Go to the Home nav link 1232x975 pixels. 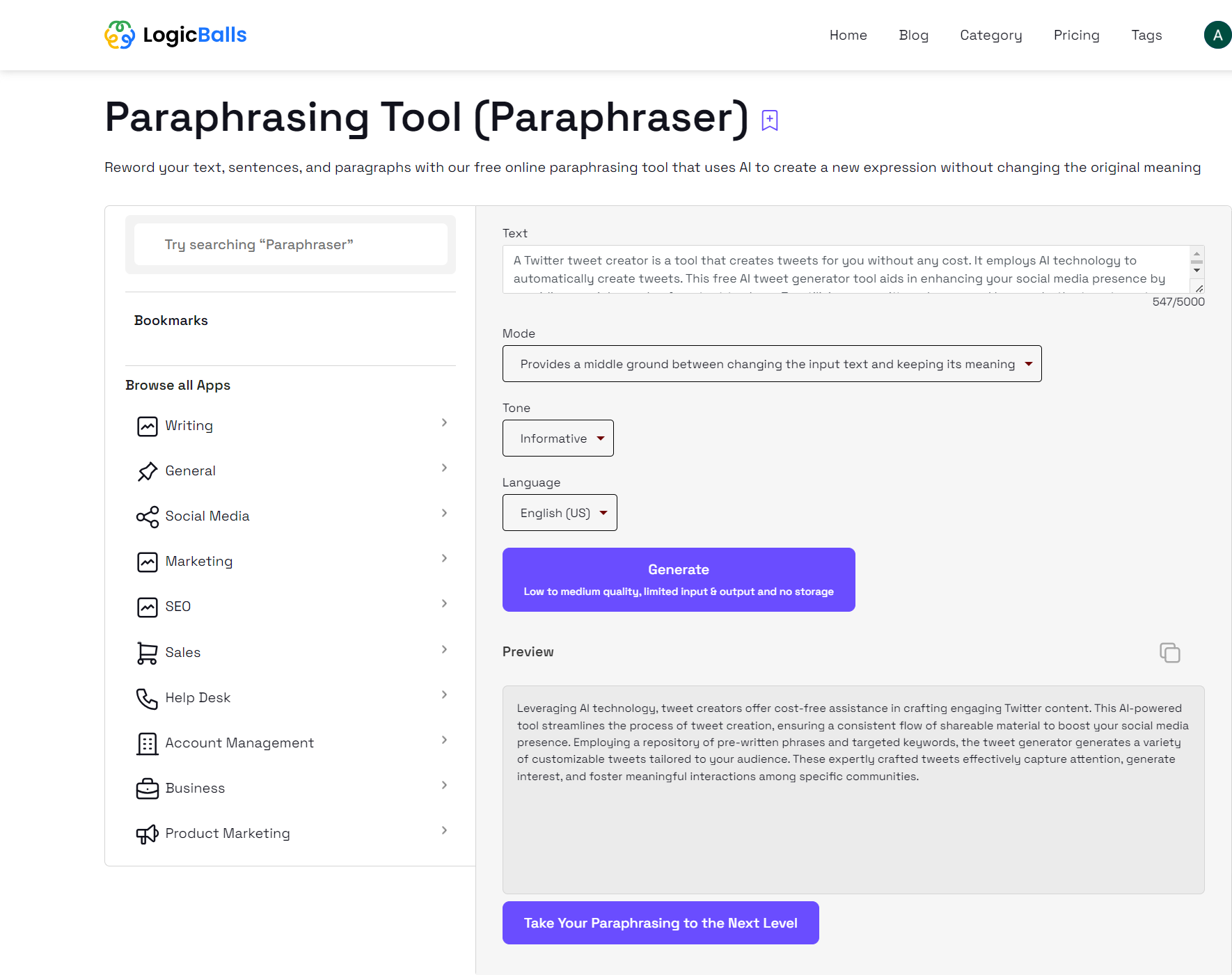848,35
